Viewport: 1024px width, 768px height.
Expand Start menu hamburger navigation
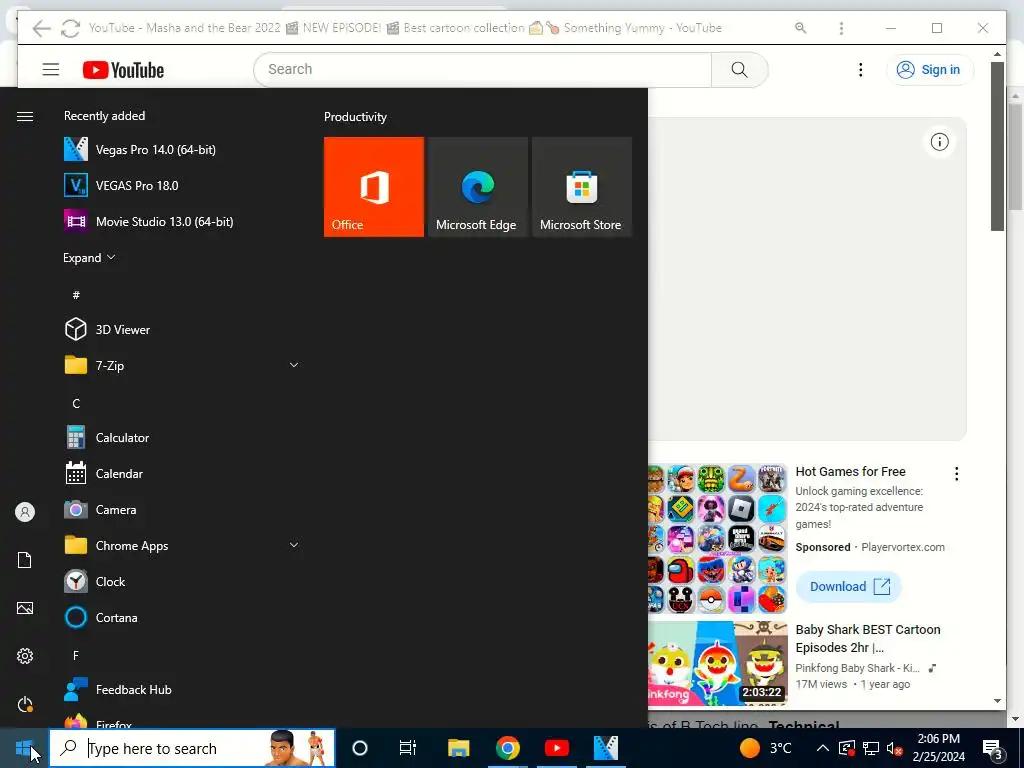click(25, 116)
